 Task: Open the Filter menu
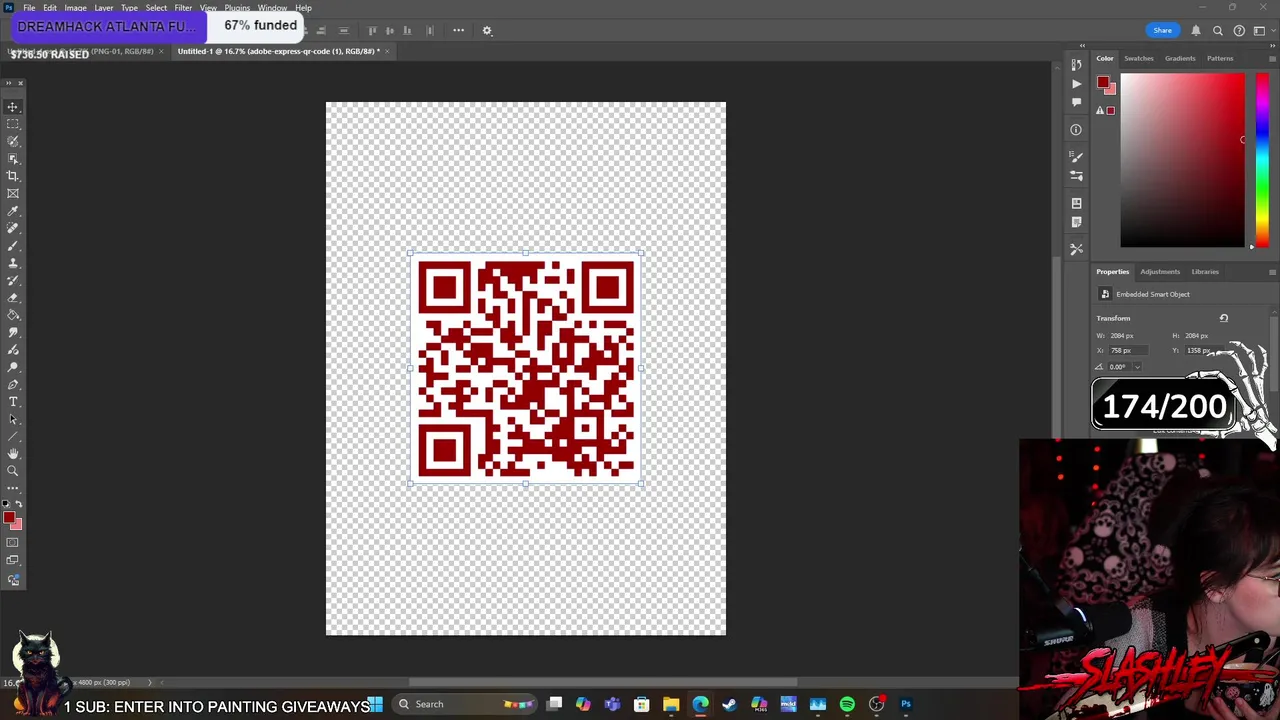pos(183,8)
